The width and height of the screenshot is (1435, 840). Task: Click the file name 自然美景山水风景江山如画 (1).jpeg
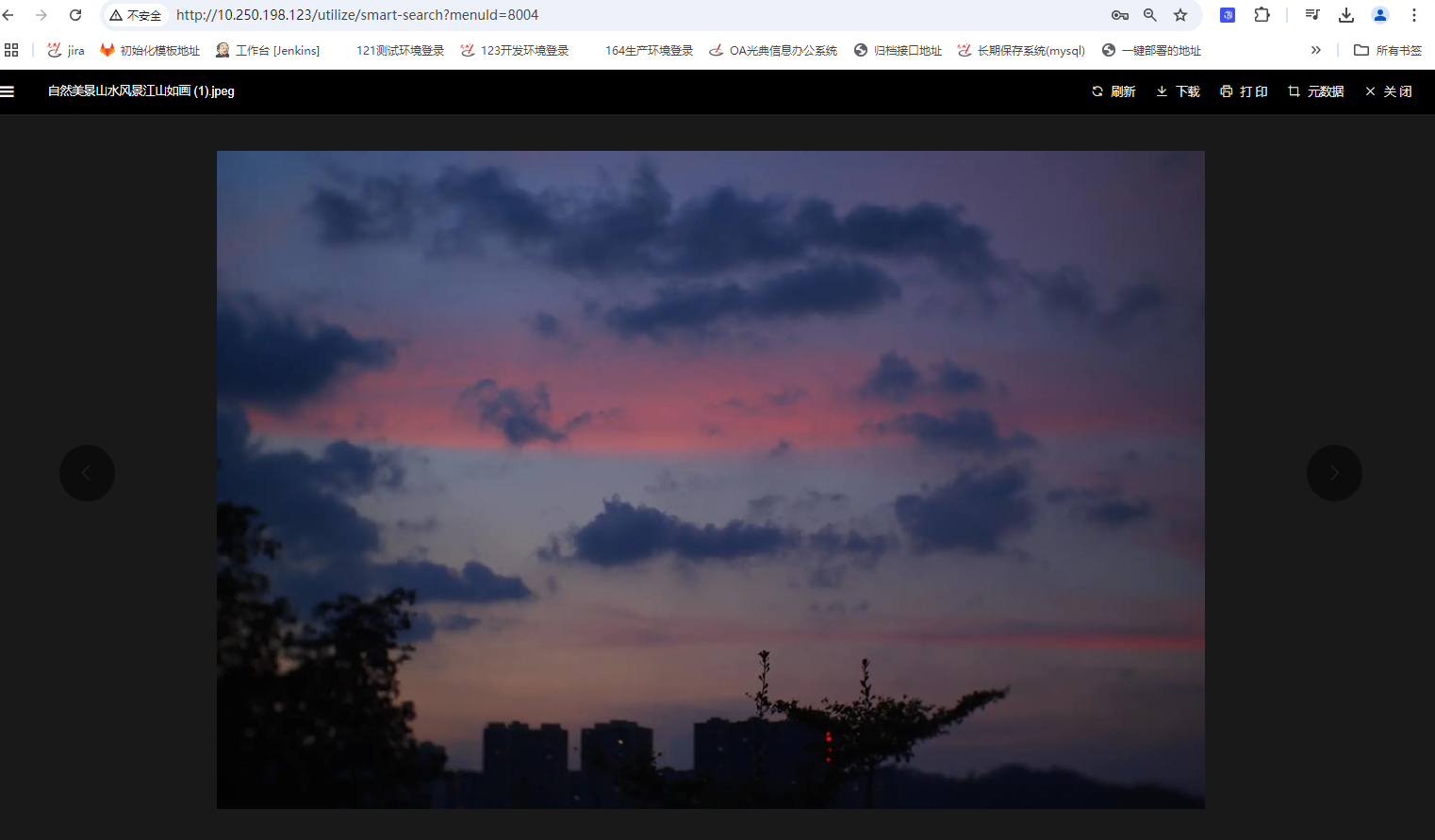(141, 91)
